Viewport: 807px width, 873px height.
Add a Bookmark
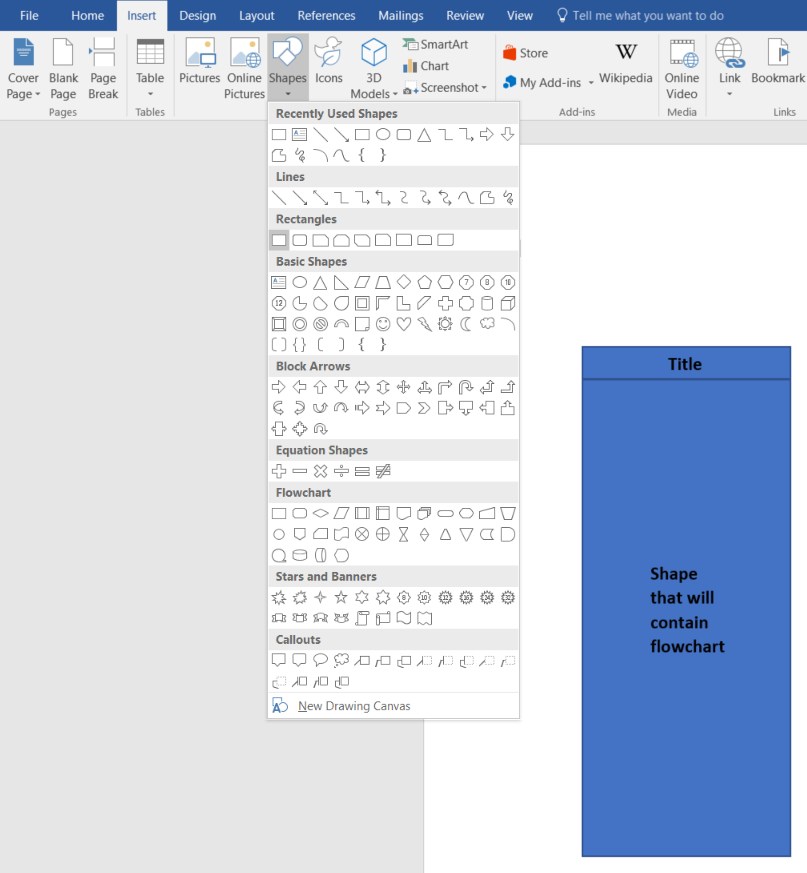[777, 63]
